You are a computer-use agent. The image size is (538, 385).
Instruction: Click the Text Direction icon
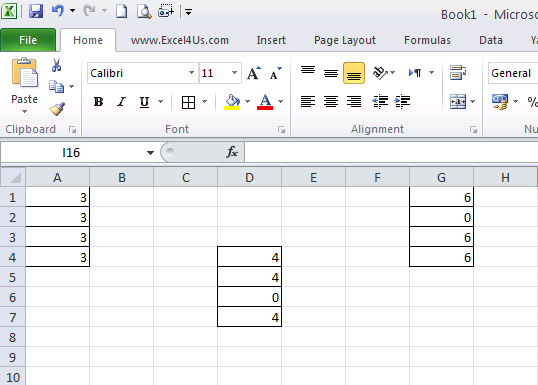point(415,73)
